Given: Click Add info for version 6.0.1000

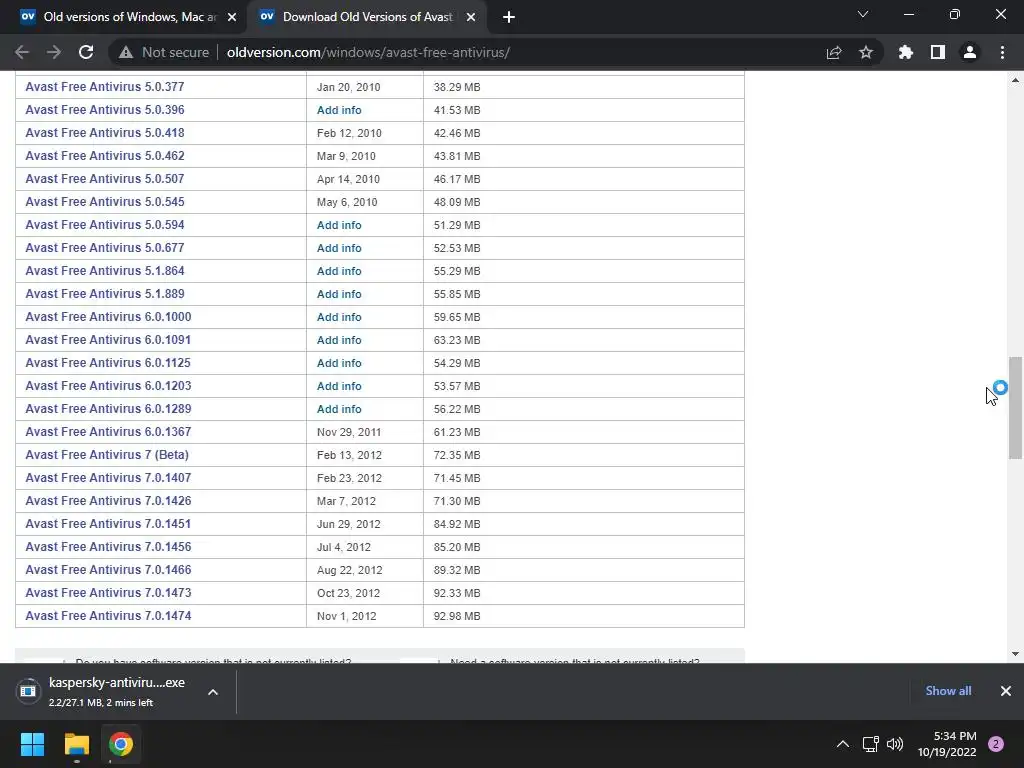Looking at the screenshot, I should tap(339, 317).
